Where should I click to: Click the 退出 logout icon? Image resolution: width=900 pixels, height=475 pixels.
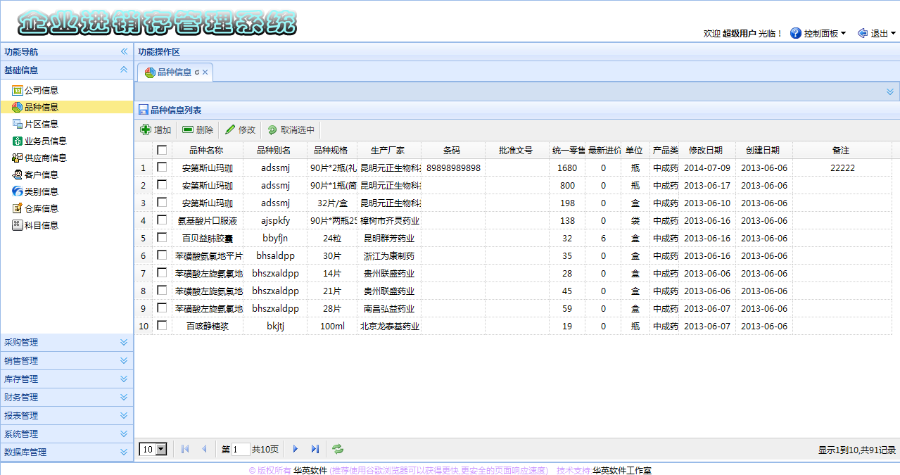click(x=863, y=33)
